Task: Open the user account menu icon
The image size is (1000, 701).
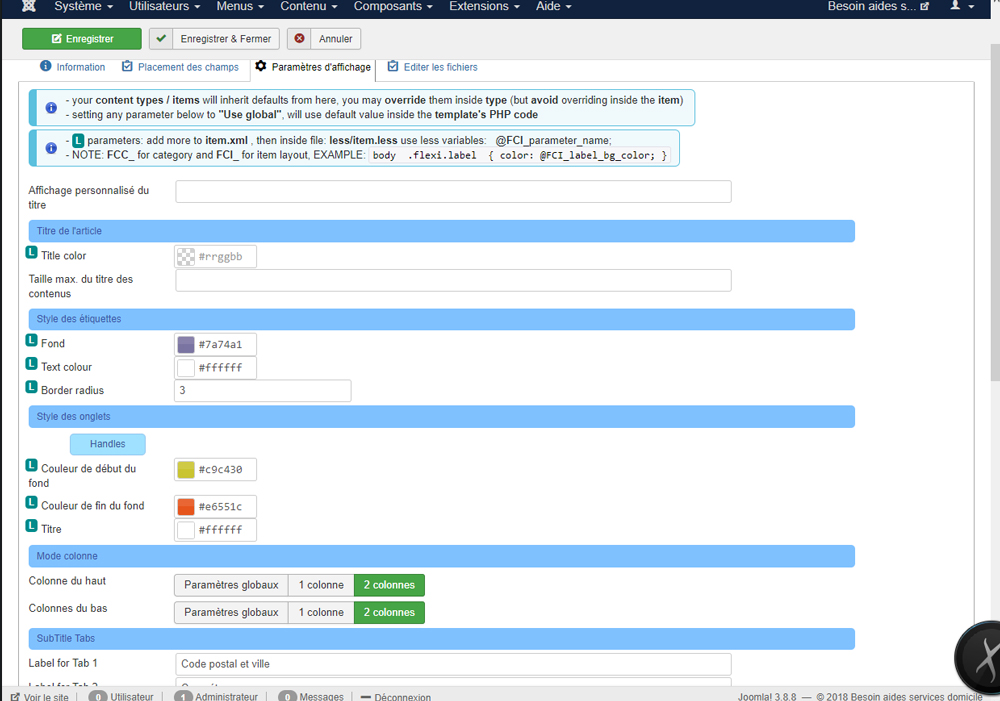Action: pyautogui.click(x=962, y=6)
